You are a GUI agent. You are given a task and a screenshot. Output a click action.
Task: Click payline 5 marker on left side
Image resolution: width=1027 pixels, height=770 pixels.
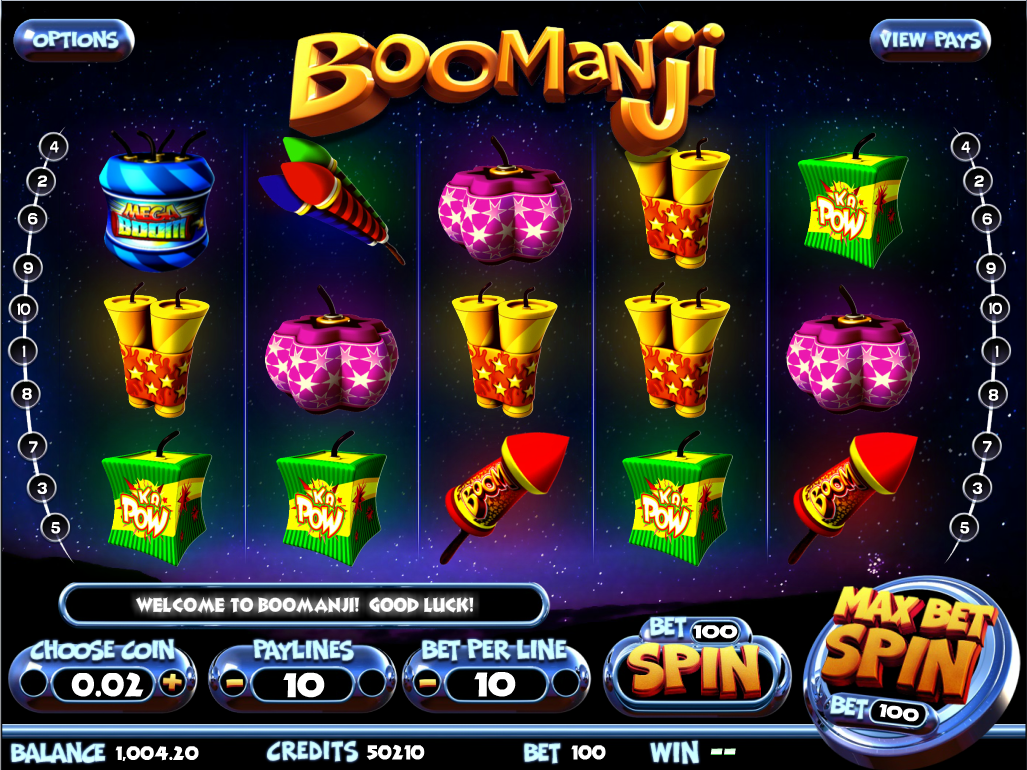[56, 527]
